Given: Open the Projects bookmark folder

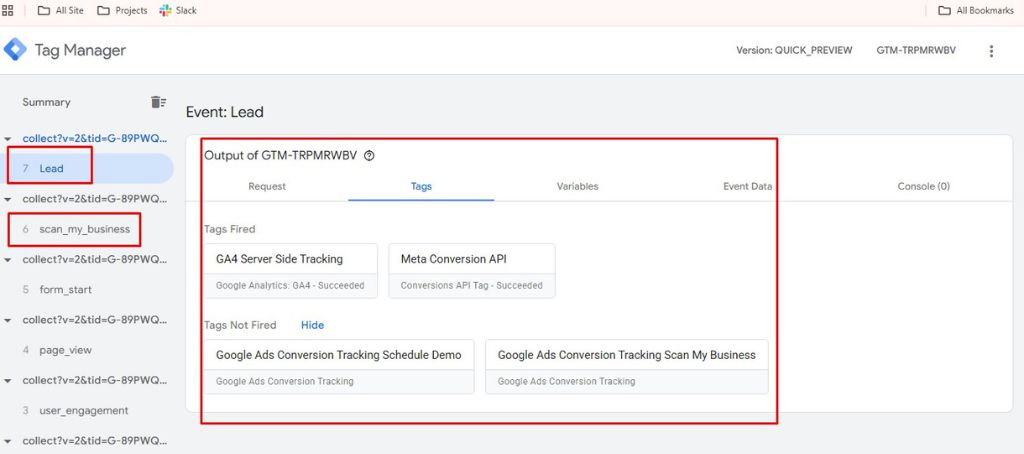Looking at the screenshot, I should [122, 11].
